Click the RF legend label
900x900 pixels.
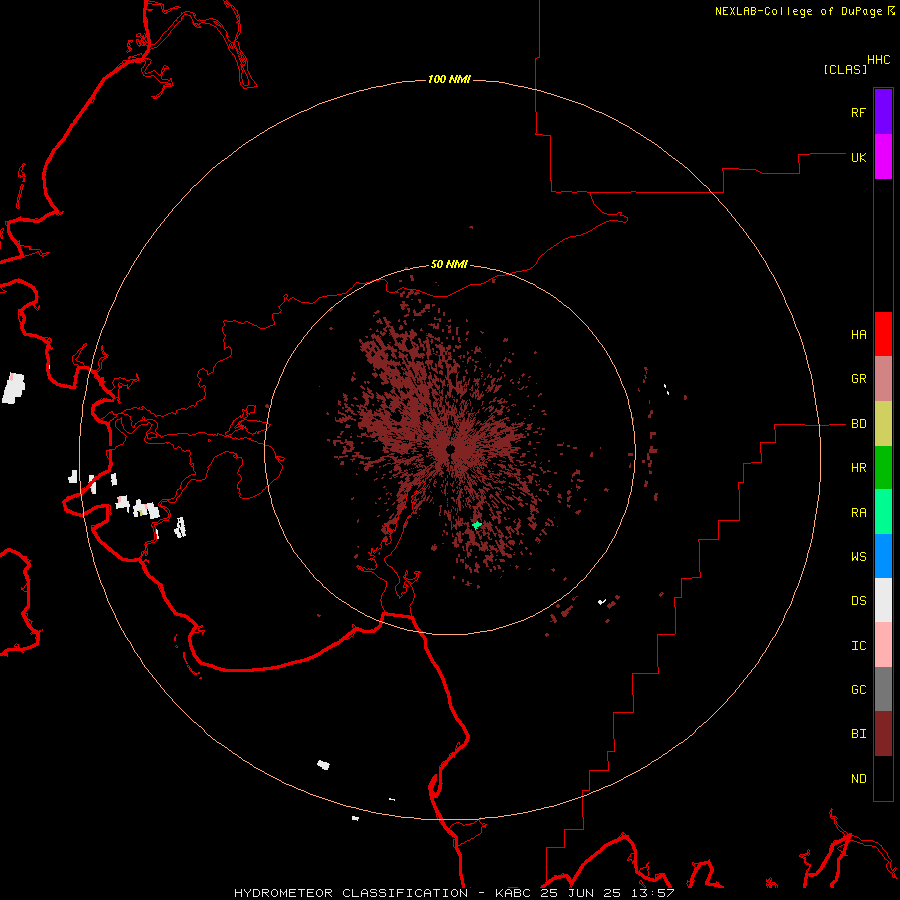click(x=858, y=112)
